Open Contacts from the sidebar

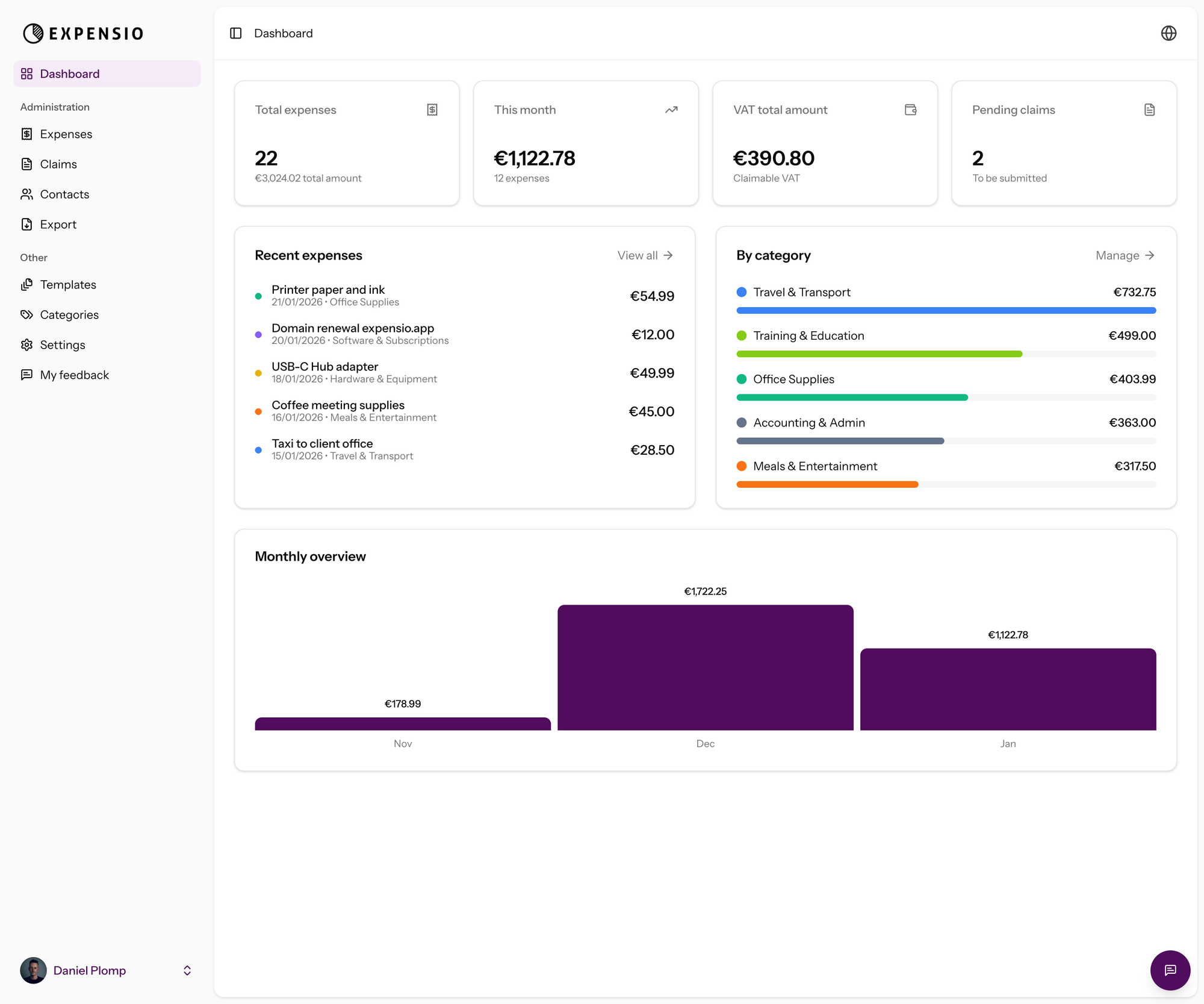click(64, 194)
